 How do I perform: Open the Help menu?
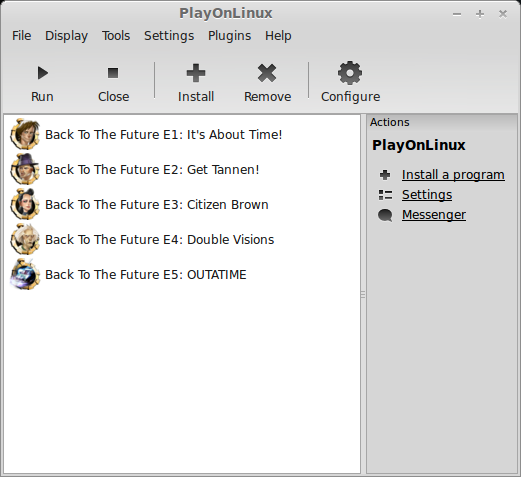coord(278,35)
